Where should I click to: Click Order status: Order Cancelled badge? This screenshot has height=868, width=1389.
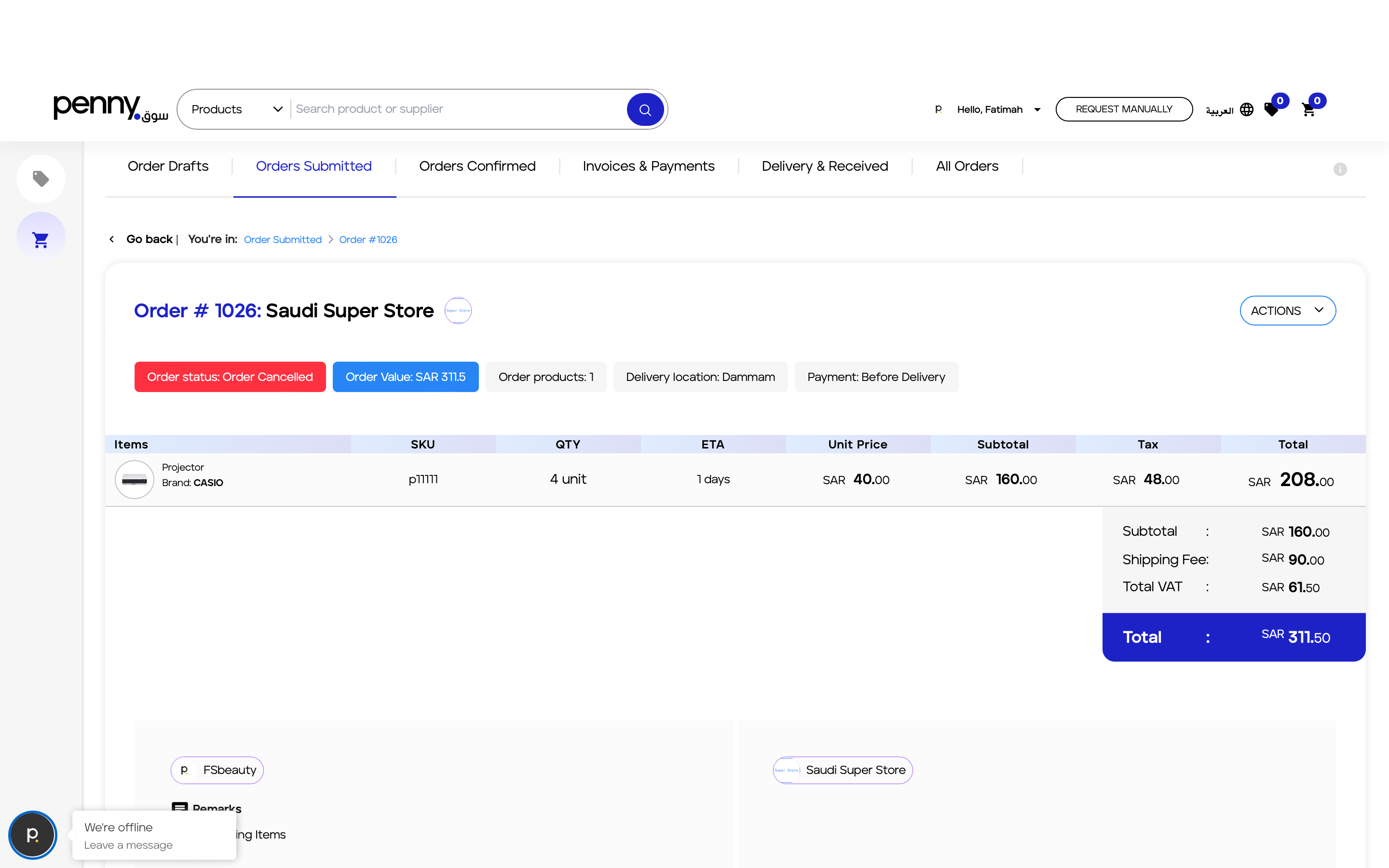point(230,377)
